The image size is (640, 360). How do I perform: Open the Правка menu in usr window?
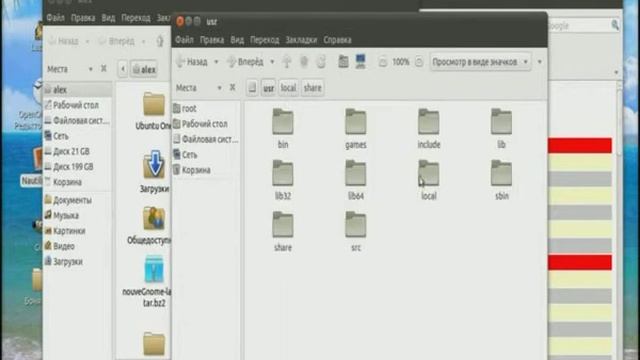(211, 40)
